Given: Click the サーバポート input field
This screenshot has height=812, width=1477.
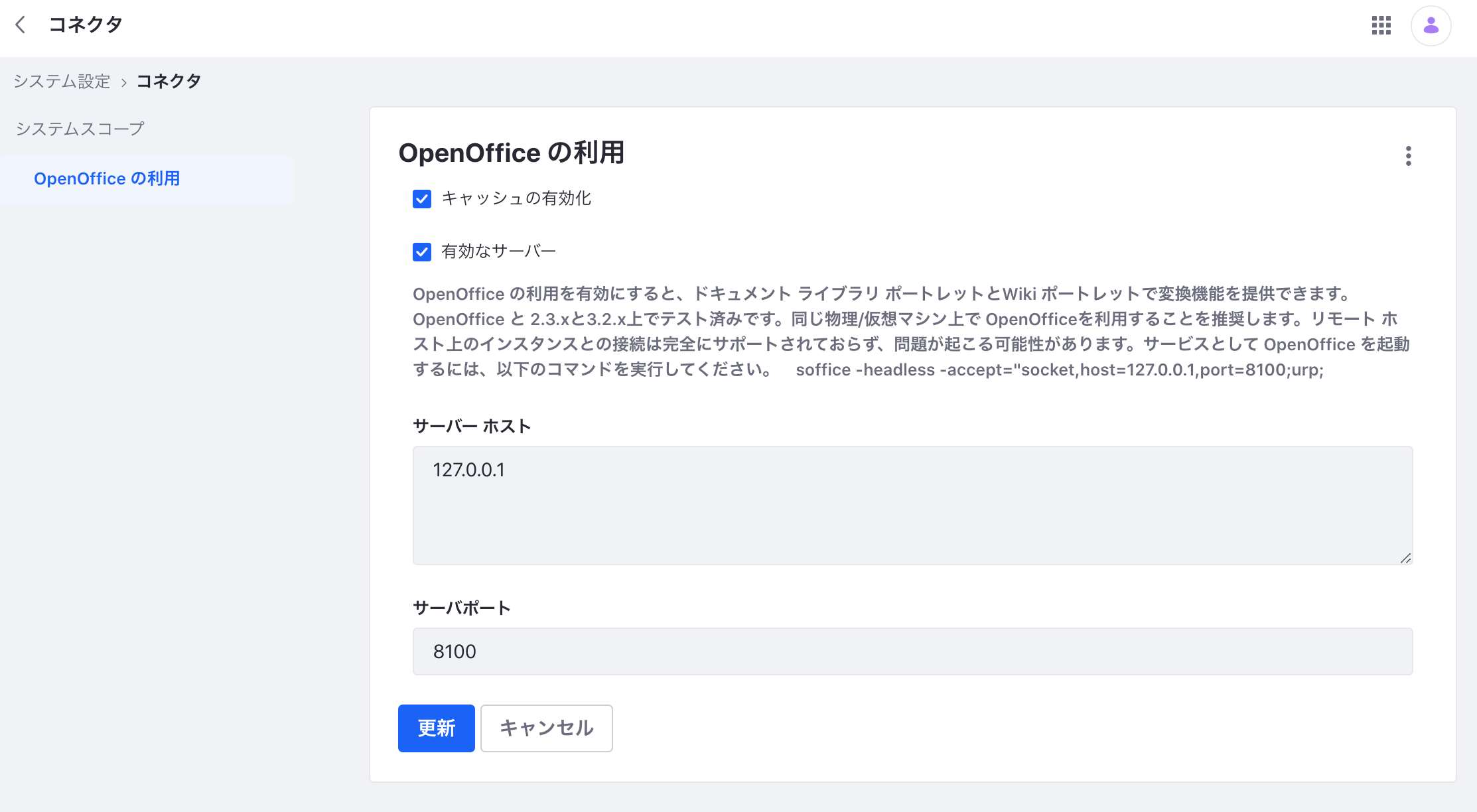Looking at the screenshot, I should click(x=912, y=651).
